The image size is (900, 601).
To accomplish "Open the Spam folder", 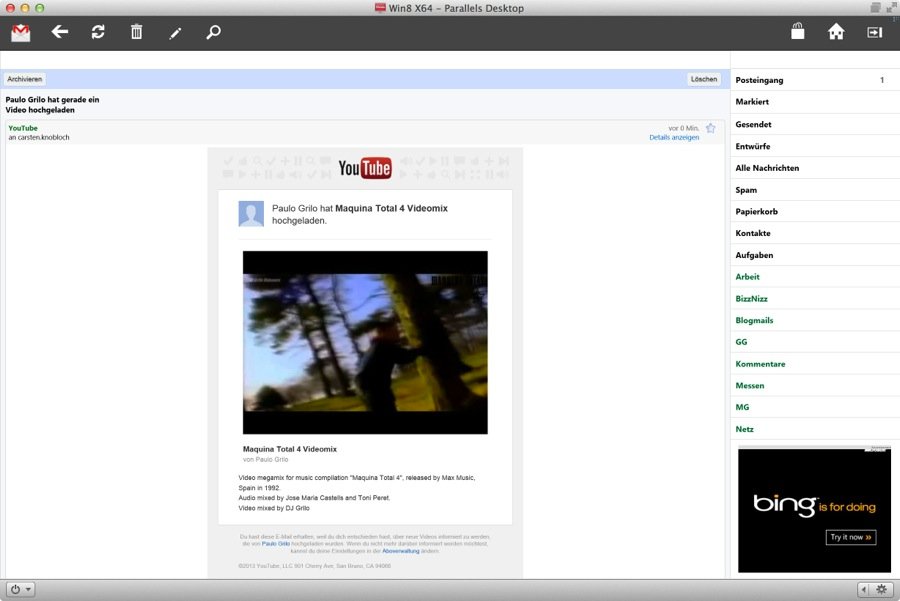I will point(815,189).
